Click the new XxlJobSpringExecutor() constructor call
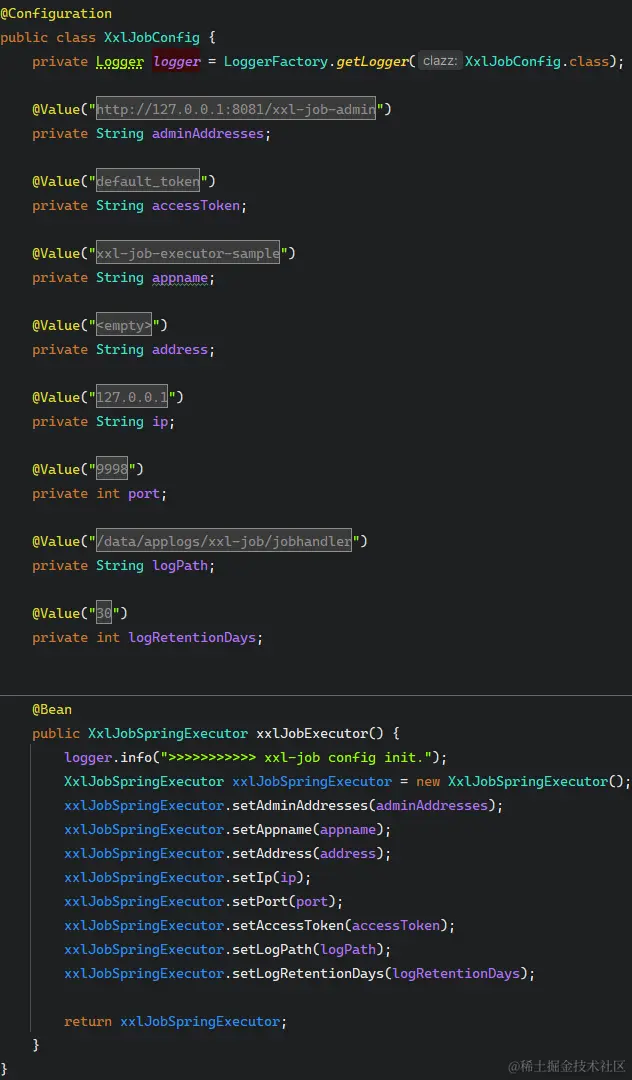This screenshot has width=632, height=1080. click(x=520, y=782)
